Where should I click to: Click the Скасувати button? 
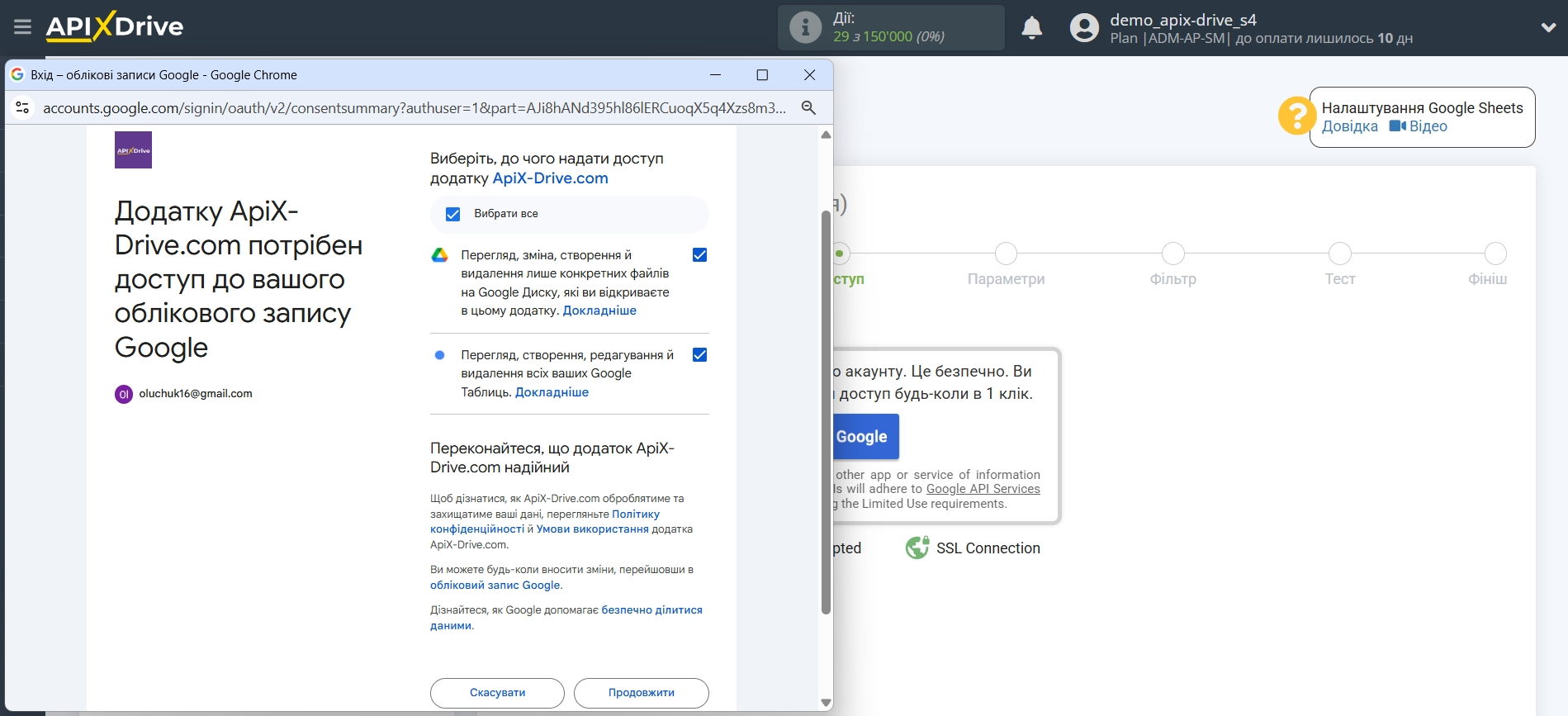[x=497, y=693]
